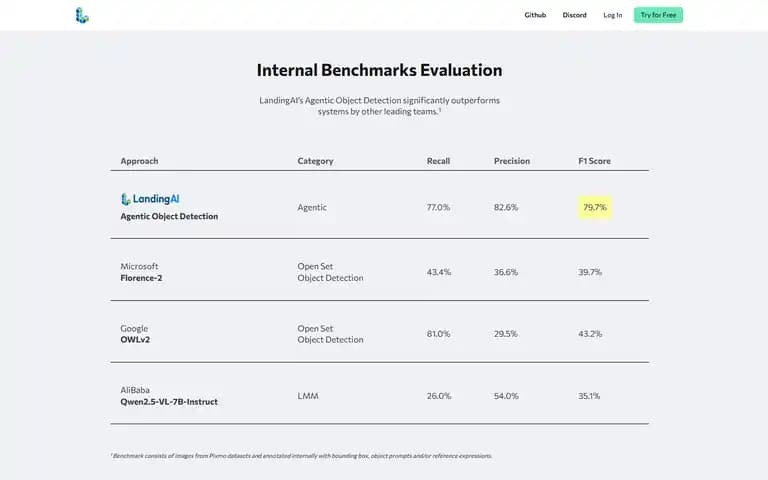Click the 26.0% recall value

(438, 396)
